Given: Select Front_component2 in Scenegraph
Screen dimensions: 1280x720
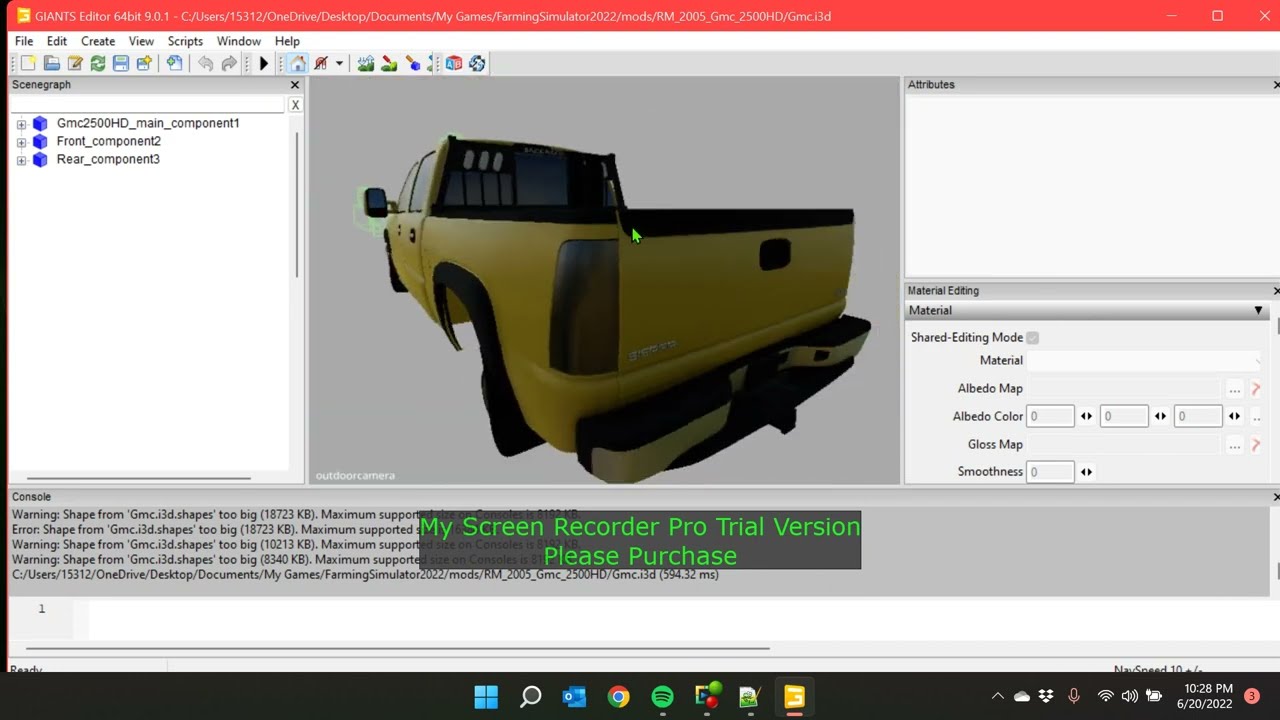Looking at the screenshot, I should 108,141.
